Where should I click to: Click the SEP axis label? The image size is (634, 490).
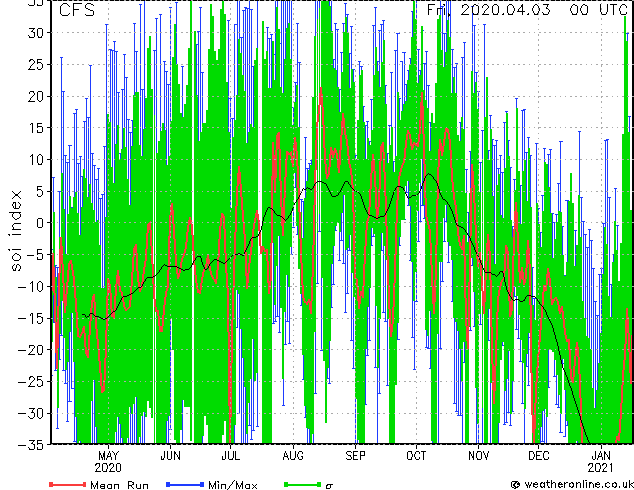click(x=355, y=456)
